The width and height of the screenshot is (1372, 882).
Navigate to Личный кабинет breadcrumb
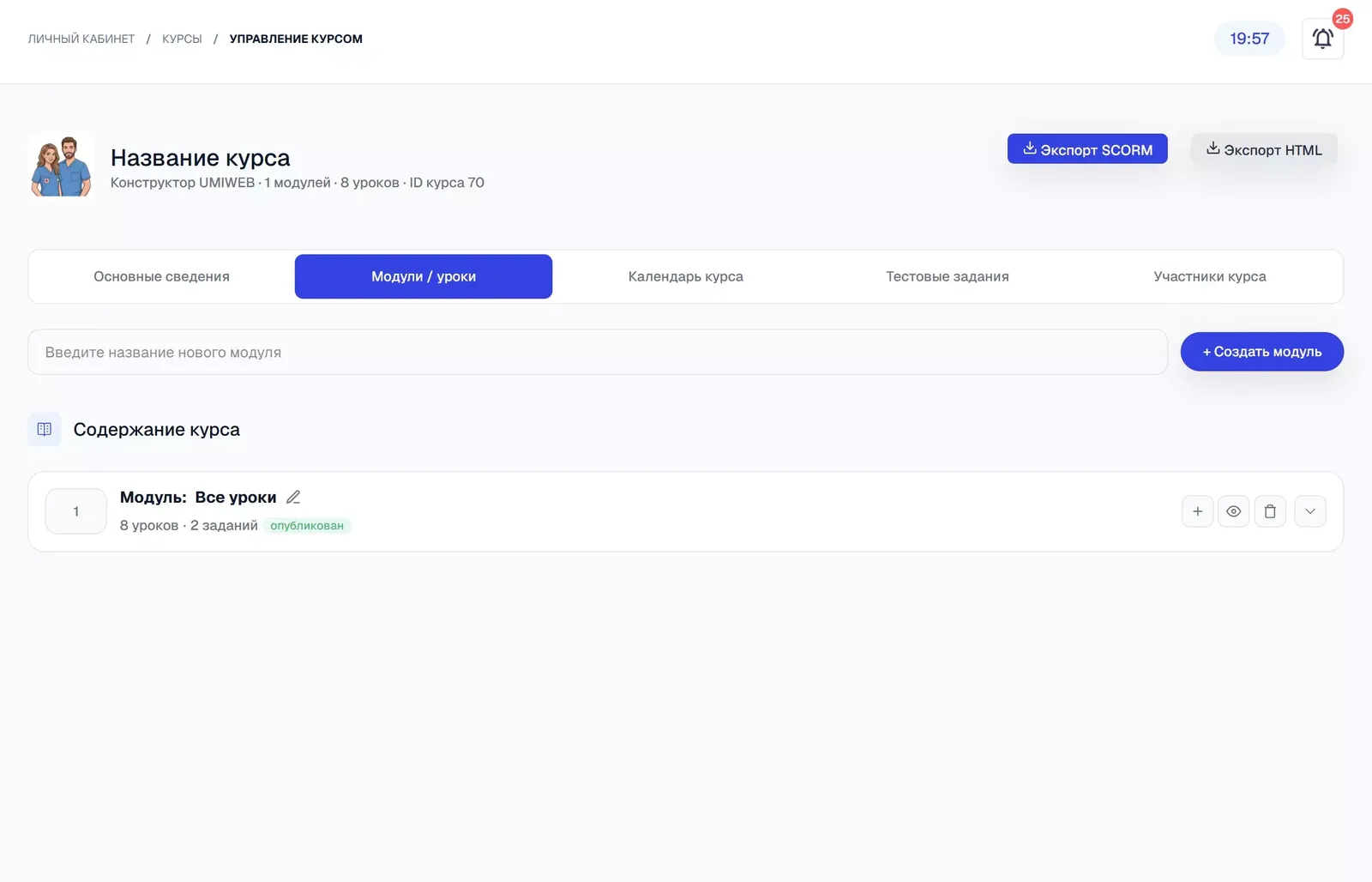pyautogui.click(x=81, y=39)
